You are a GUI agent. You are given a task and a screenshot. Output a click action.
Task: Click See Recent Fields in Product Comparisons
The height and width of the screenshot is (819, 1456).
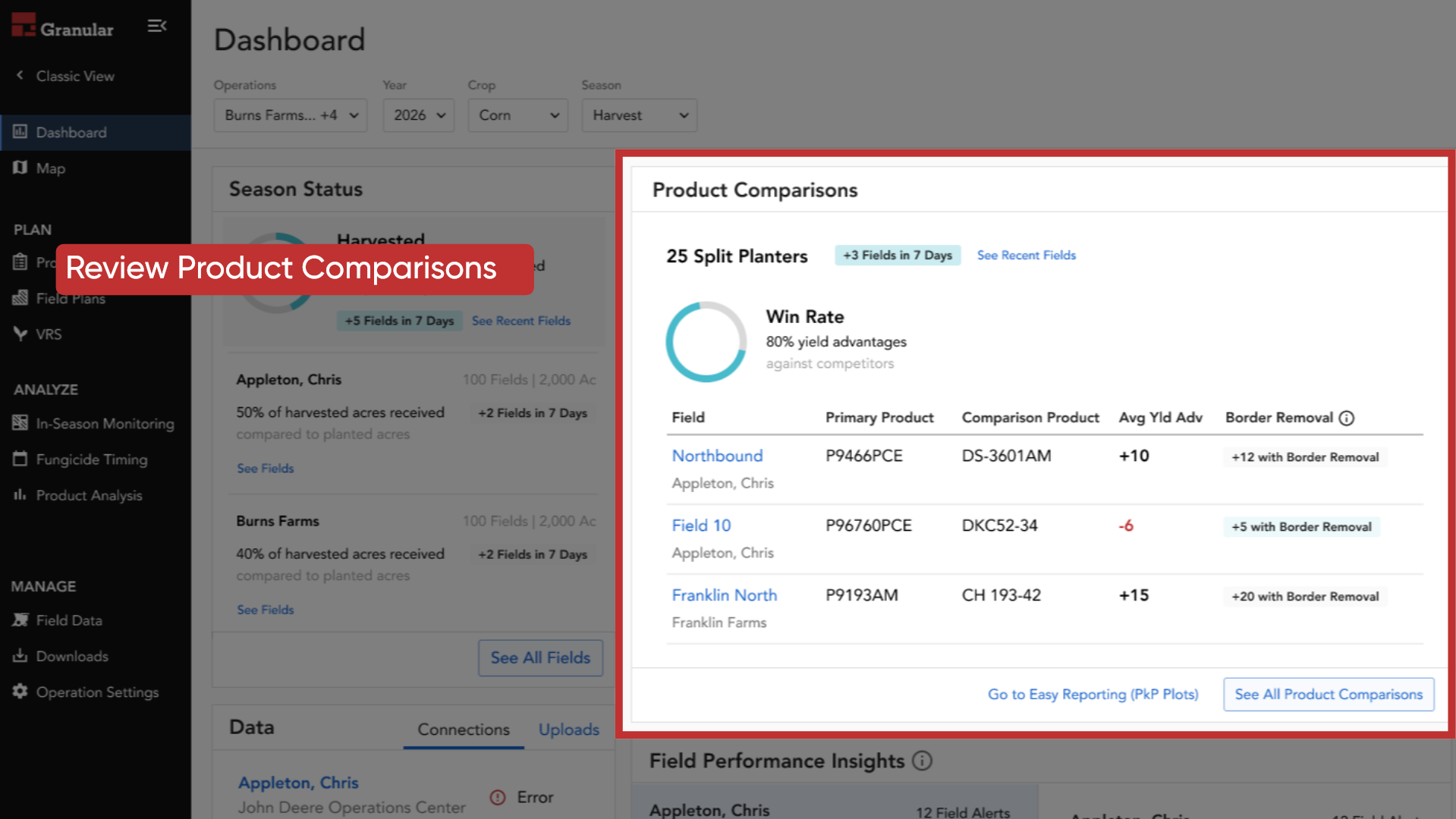[x=1027, y=256]
